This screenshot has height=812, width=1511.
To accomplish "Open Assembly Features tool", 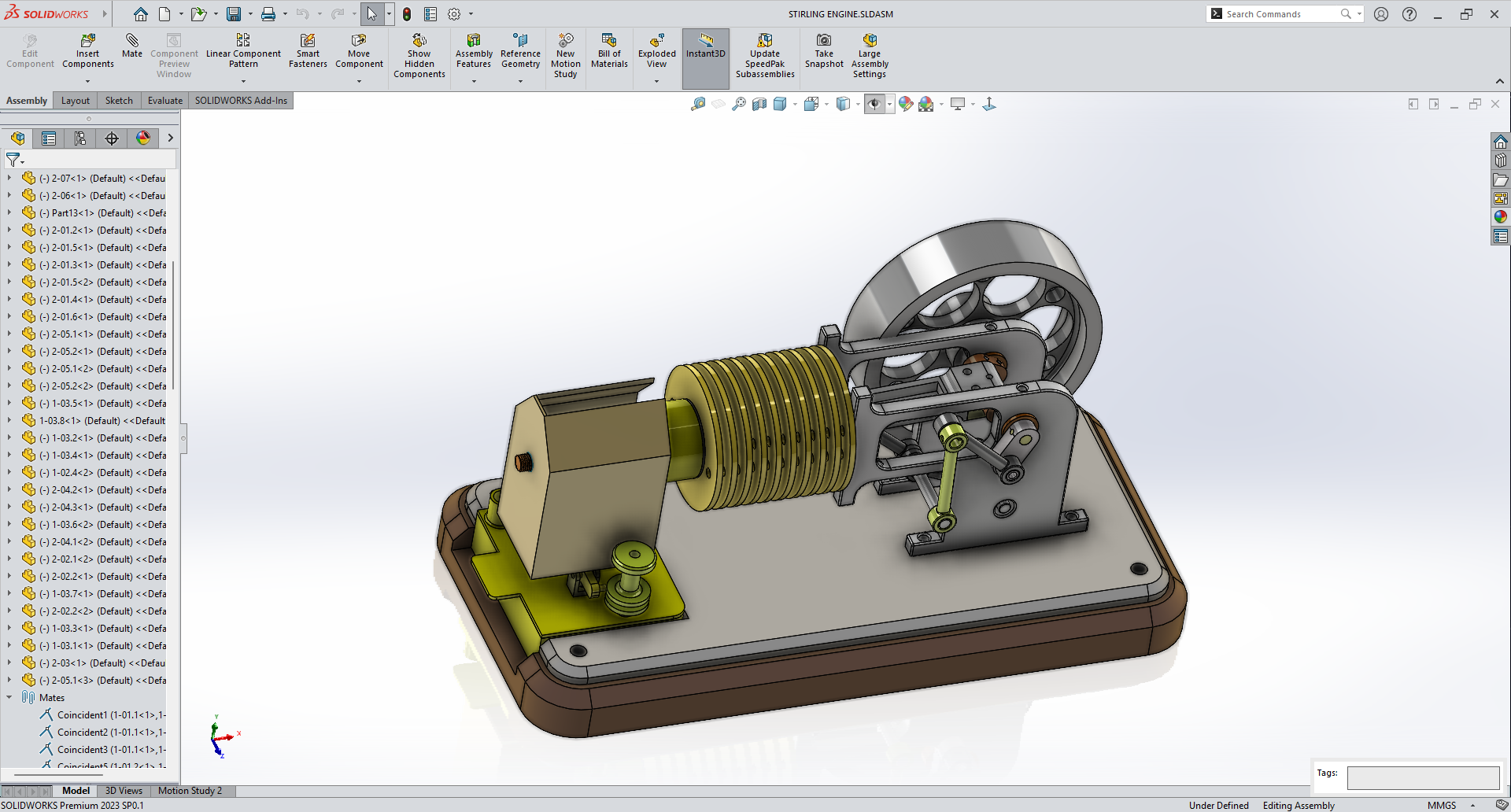I will click(474, 51).
